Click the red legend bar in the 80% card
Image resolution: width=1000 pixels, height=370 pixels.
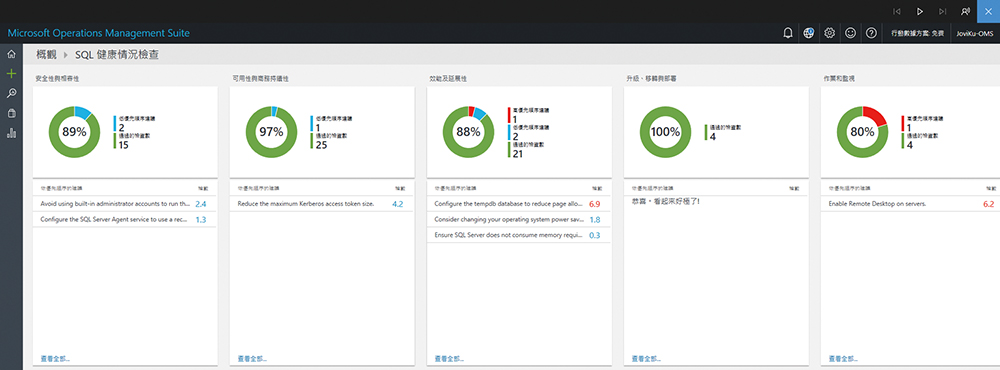(x=903, y=123)
